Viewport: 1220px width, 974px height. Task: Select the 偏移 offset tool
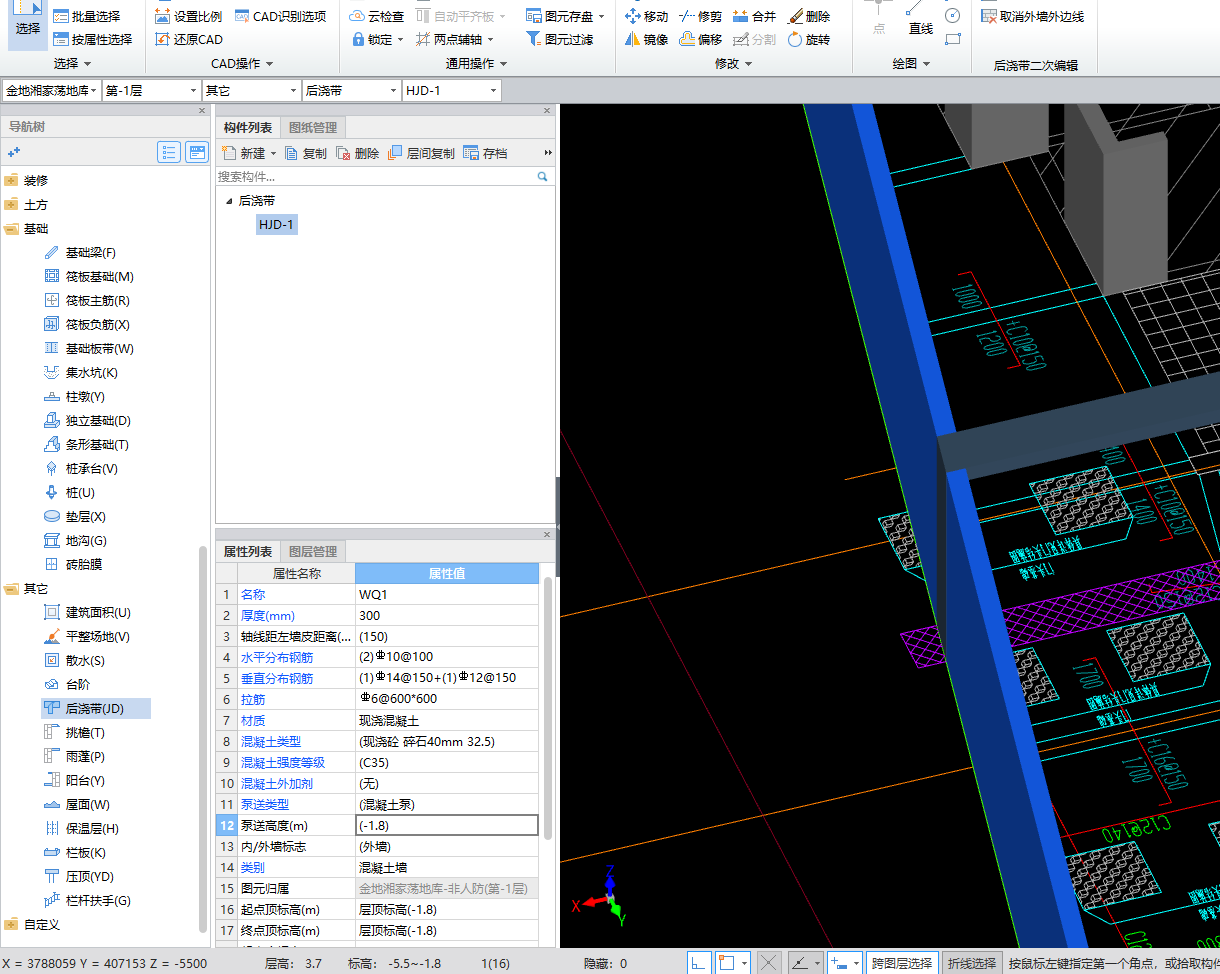pos(700,40)
